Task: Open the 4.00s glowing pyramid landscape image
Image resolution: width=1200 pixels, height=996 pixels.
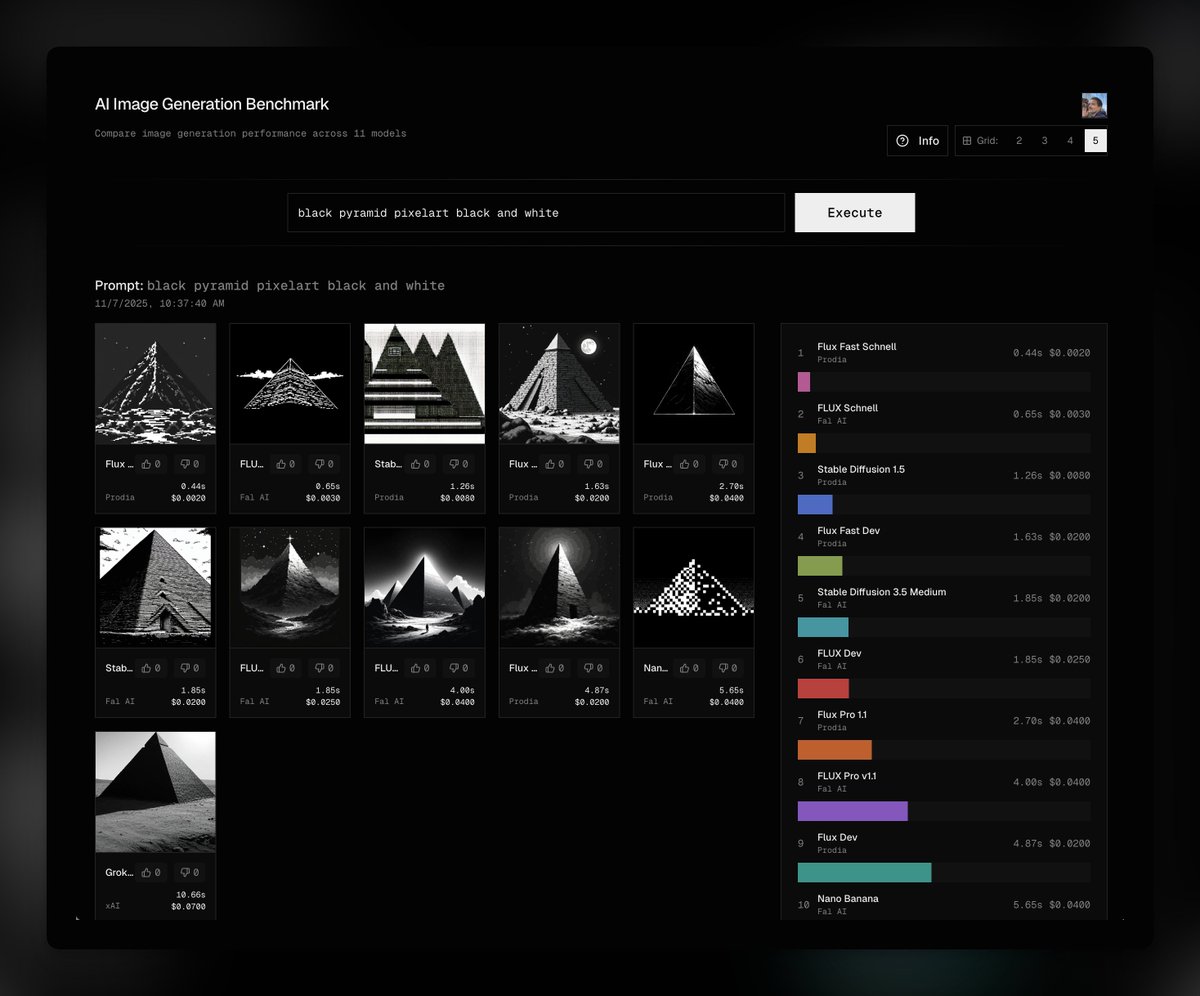Action: [x=424, y=587]
